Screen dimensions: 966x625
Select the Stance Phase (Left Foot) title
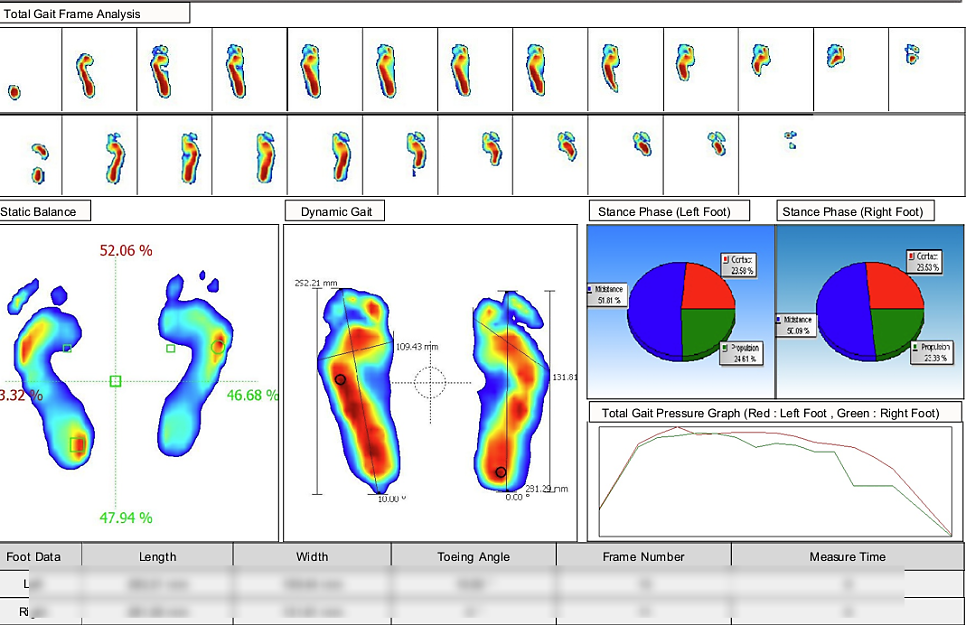tap(669, 211)
